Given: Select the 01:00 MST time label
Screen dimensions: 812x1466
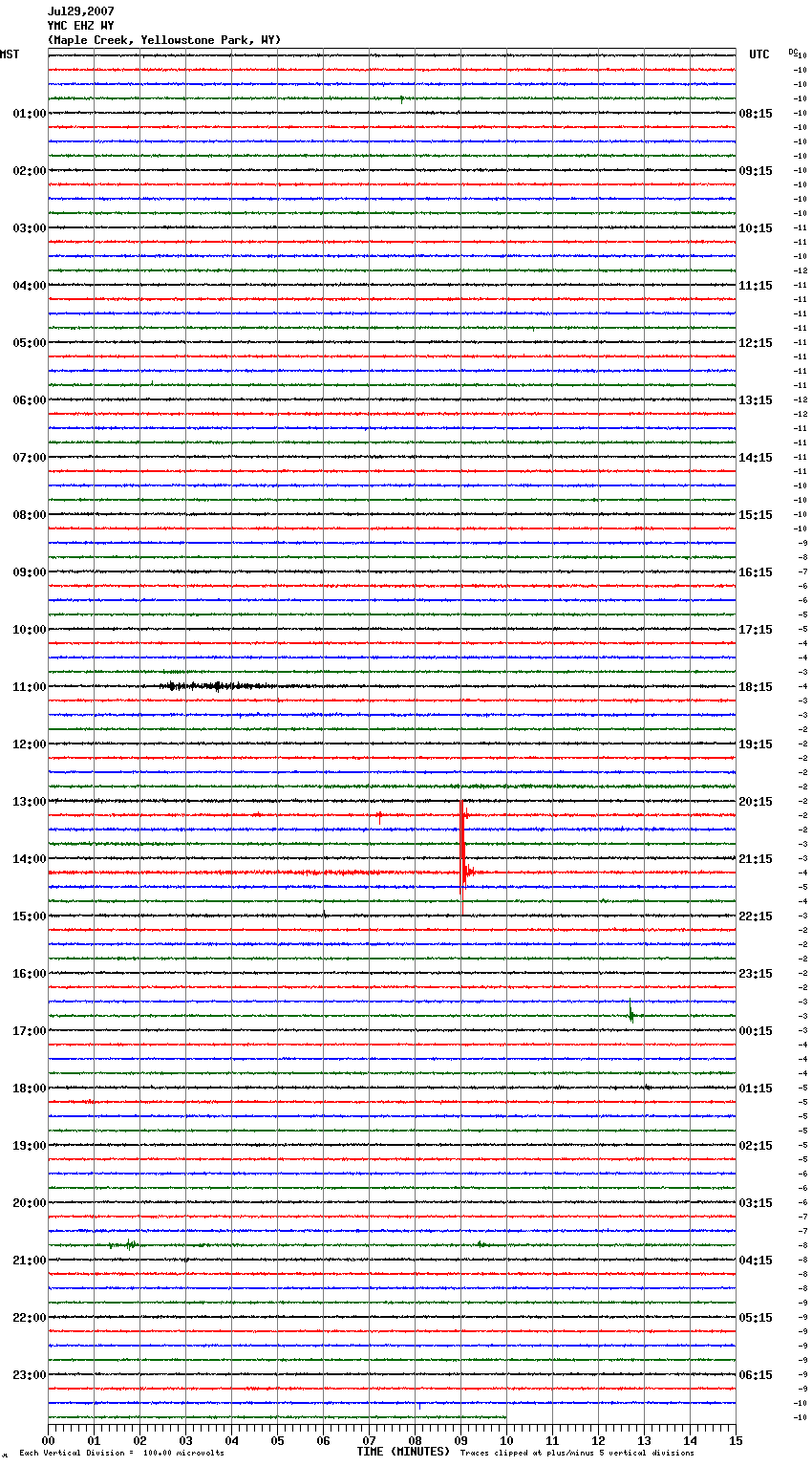Looking at the screenshot, I should point(30,114).
